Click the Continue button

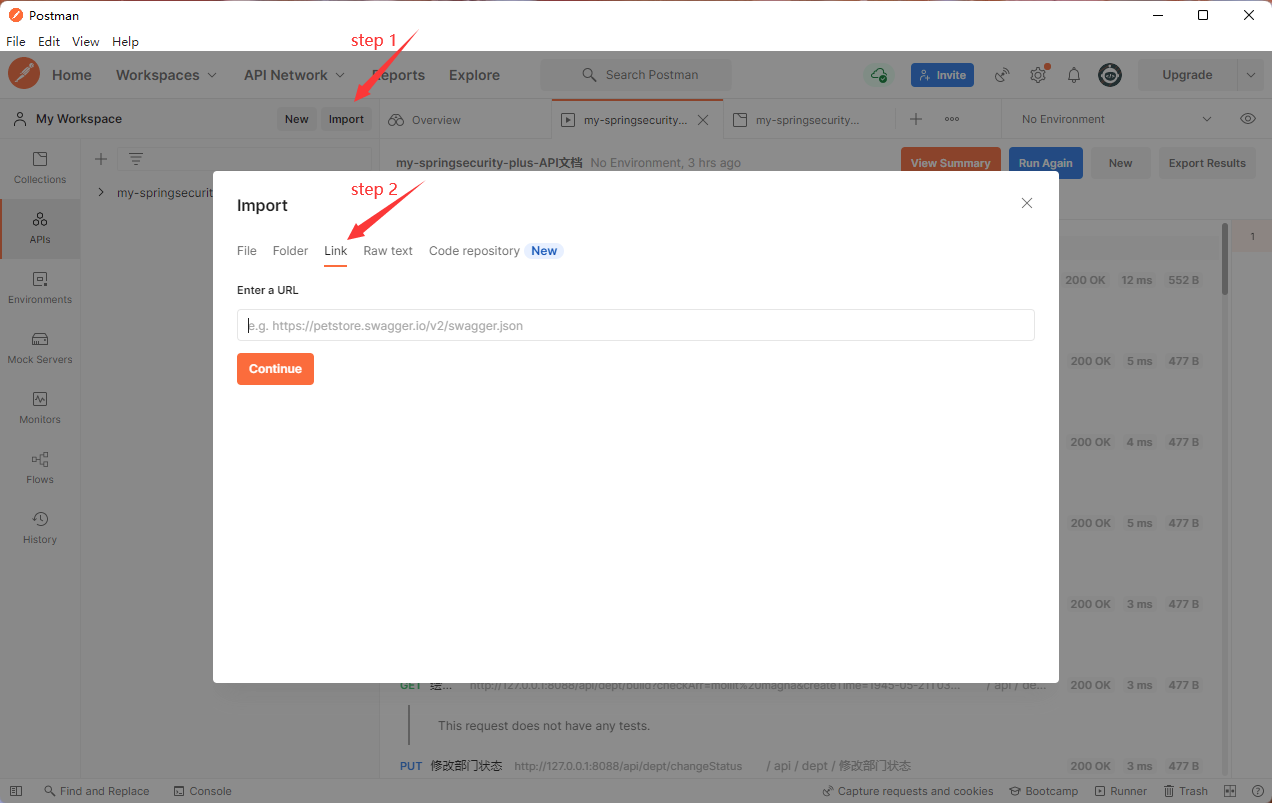click(x=275, y=369)
